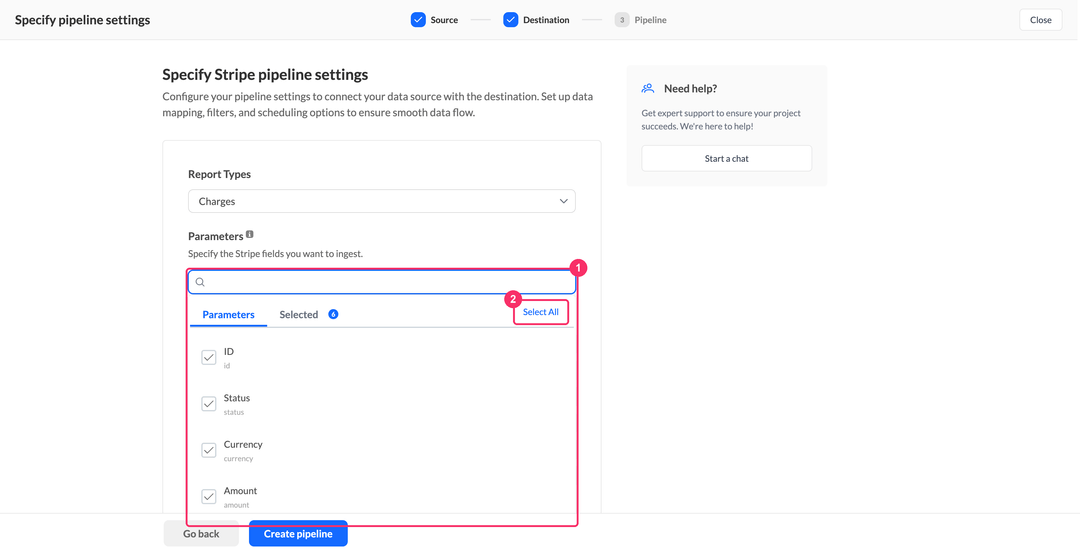Click the Destination step checkmark icon
This screenshot has height=553, width=1080.
510,20
